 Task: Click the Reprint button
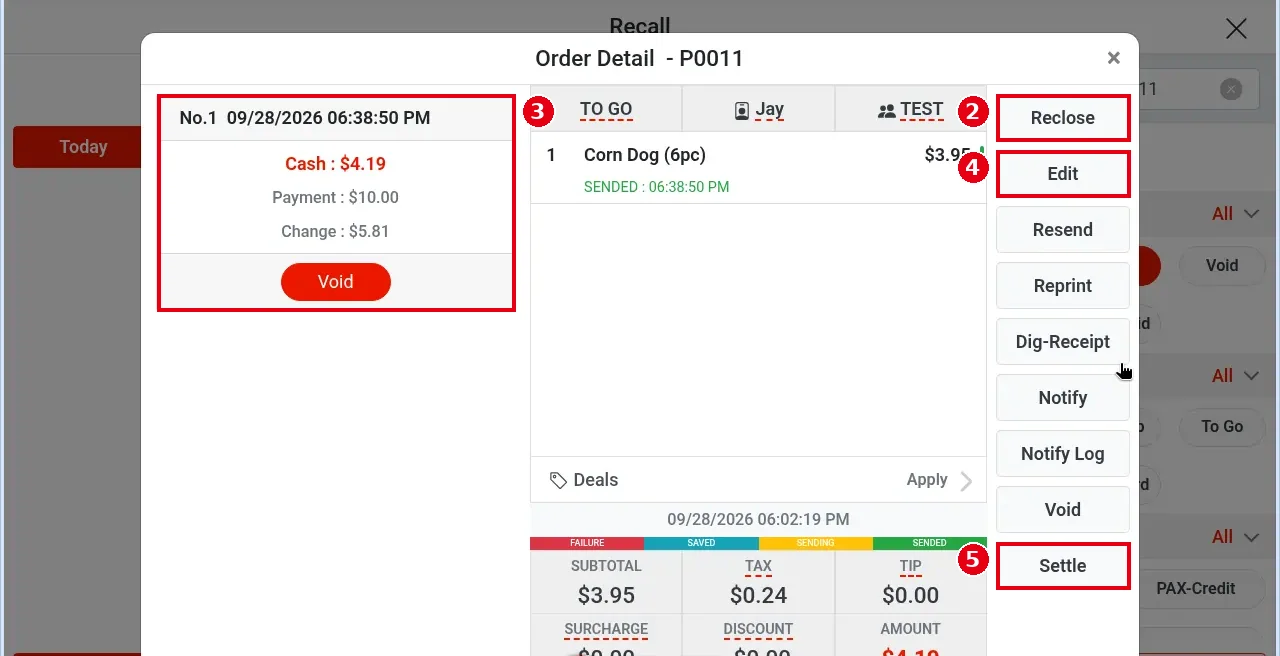click(1063, 286)
